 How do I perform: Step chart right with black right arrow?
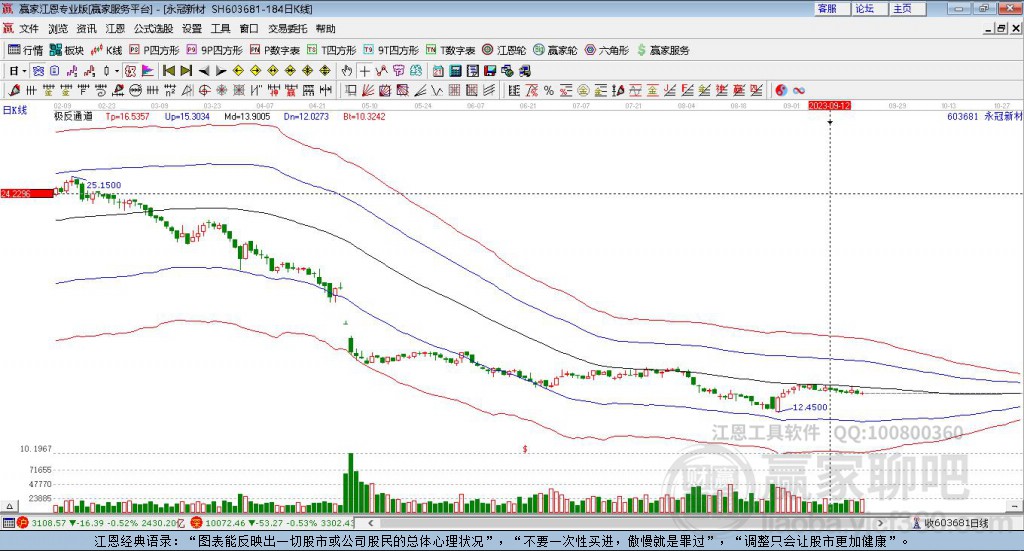pos(221,71)
